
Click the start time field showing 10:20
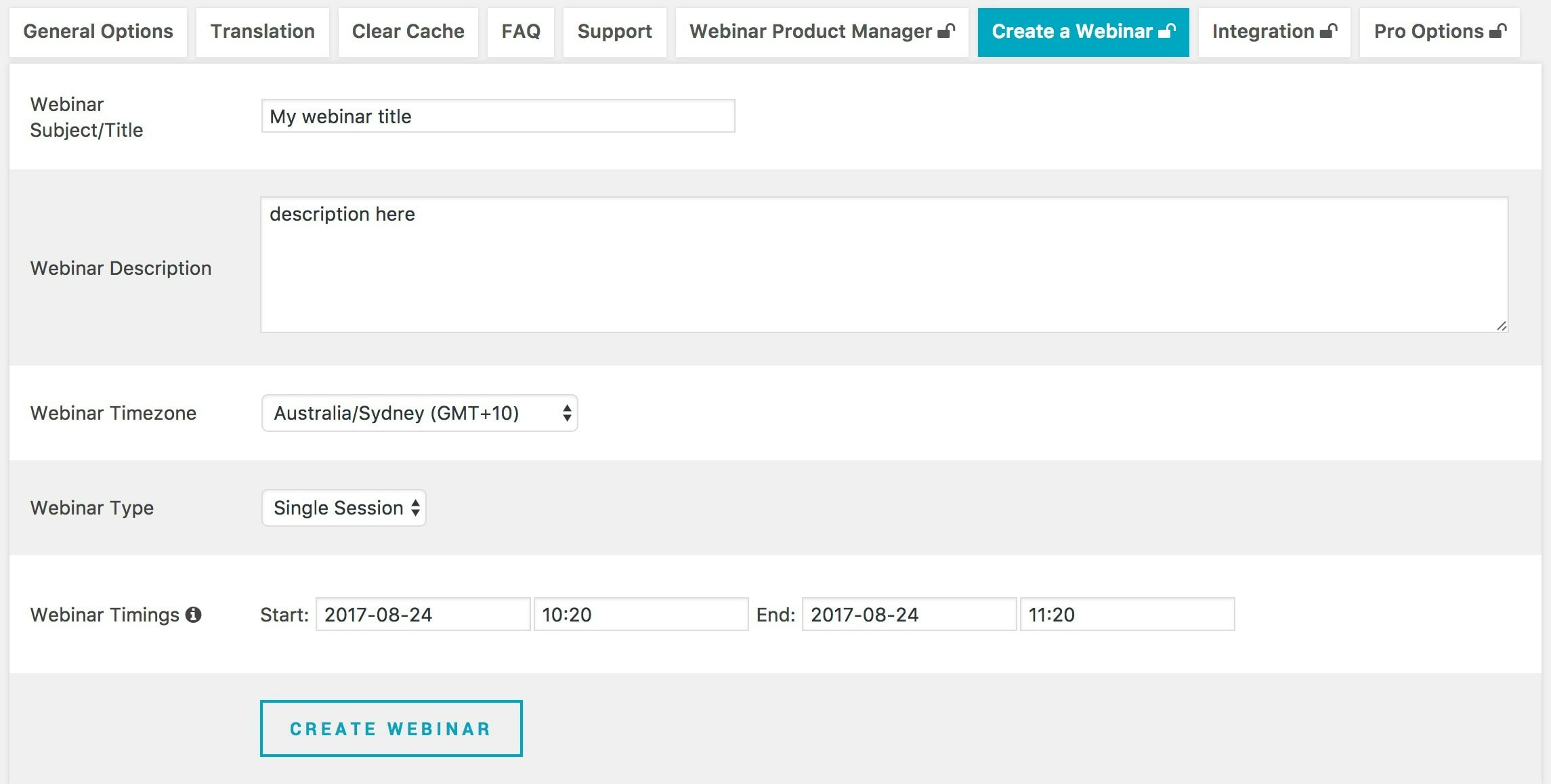640,615
